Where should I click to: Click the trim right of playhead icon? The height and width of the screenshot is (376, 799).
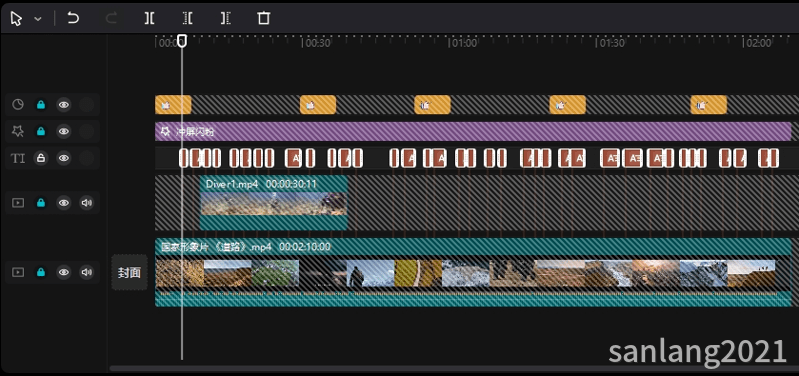(x=225, y=19)
